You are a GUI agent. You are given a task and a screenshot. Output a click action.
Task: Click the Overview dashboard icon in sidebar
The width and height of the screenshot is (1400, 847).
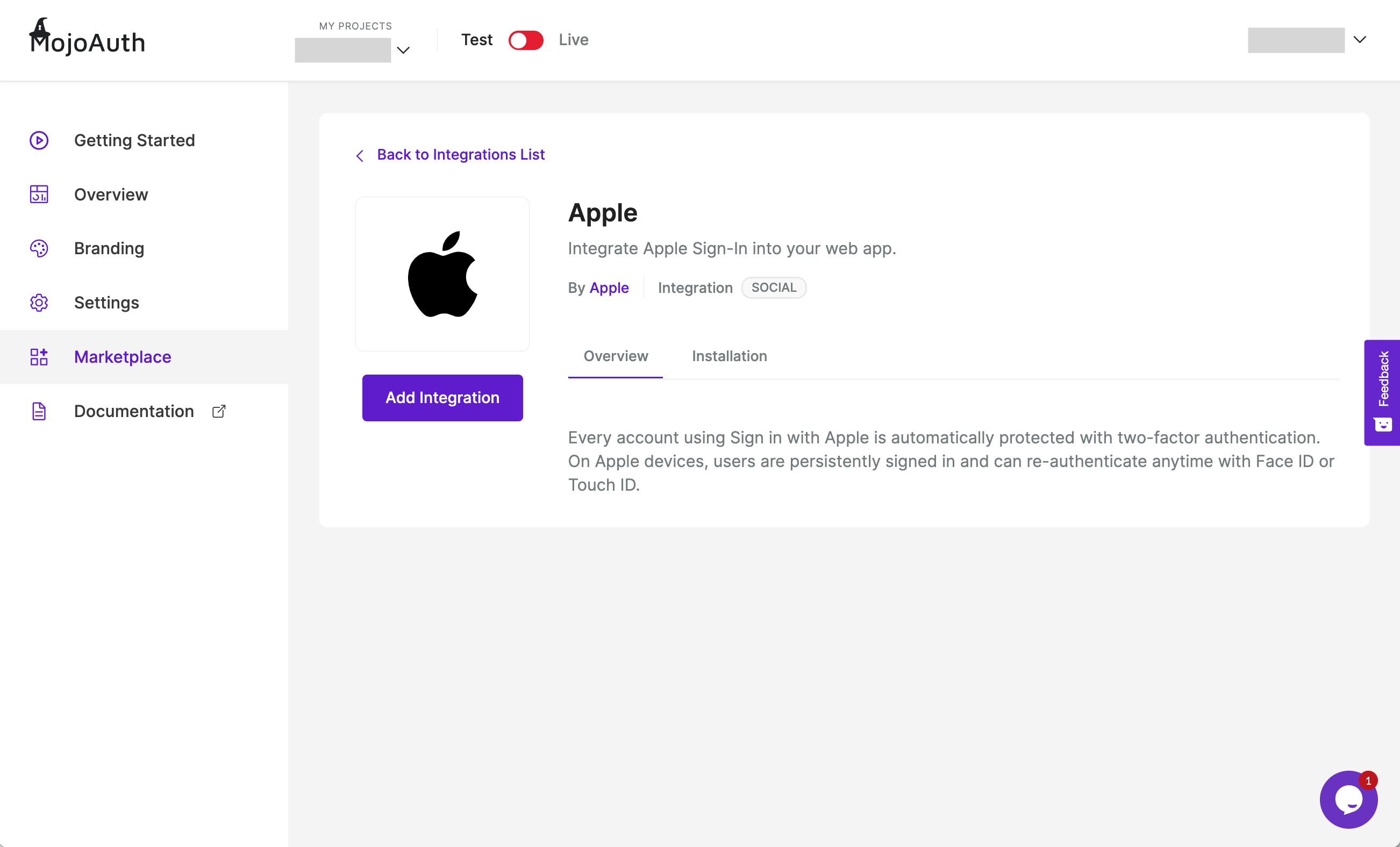point(39,194)
